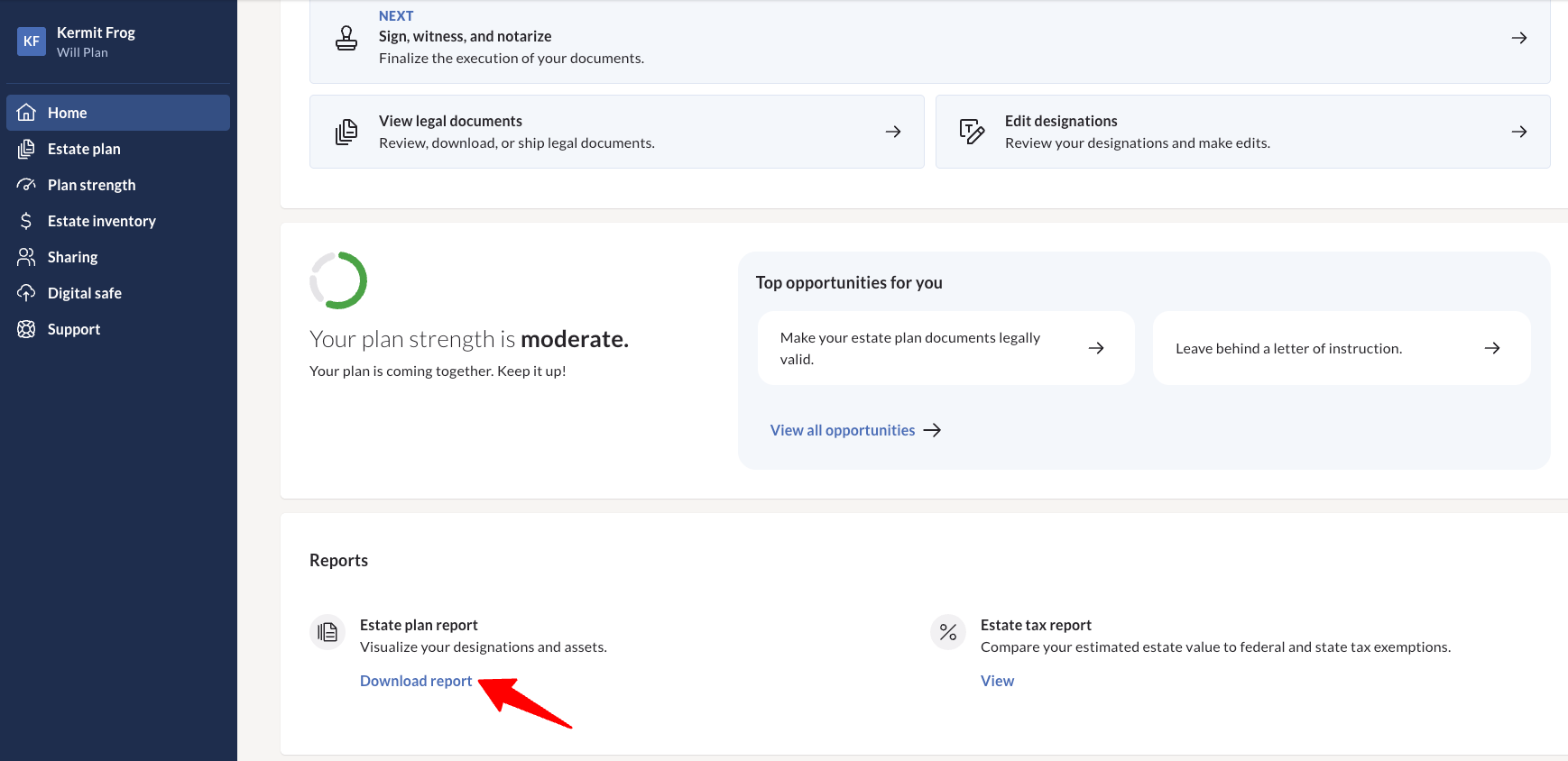Image resolution: width=1568 pixels, height=761 pixels.
Task: Go to Plan strength in sidebar
Action: tap(91, 185)
